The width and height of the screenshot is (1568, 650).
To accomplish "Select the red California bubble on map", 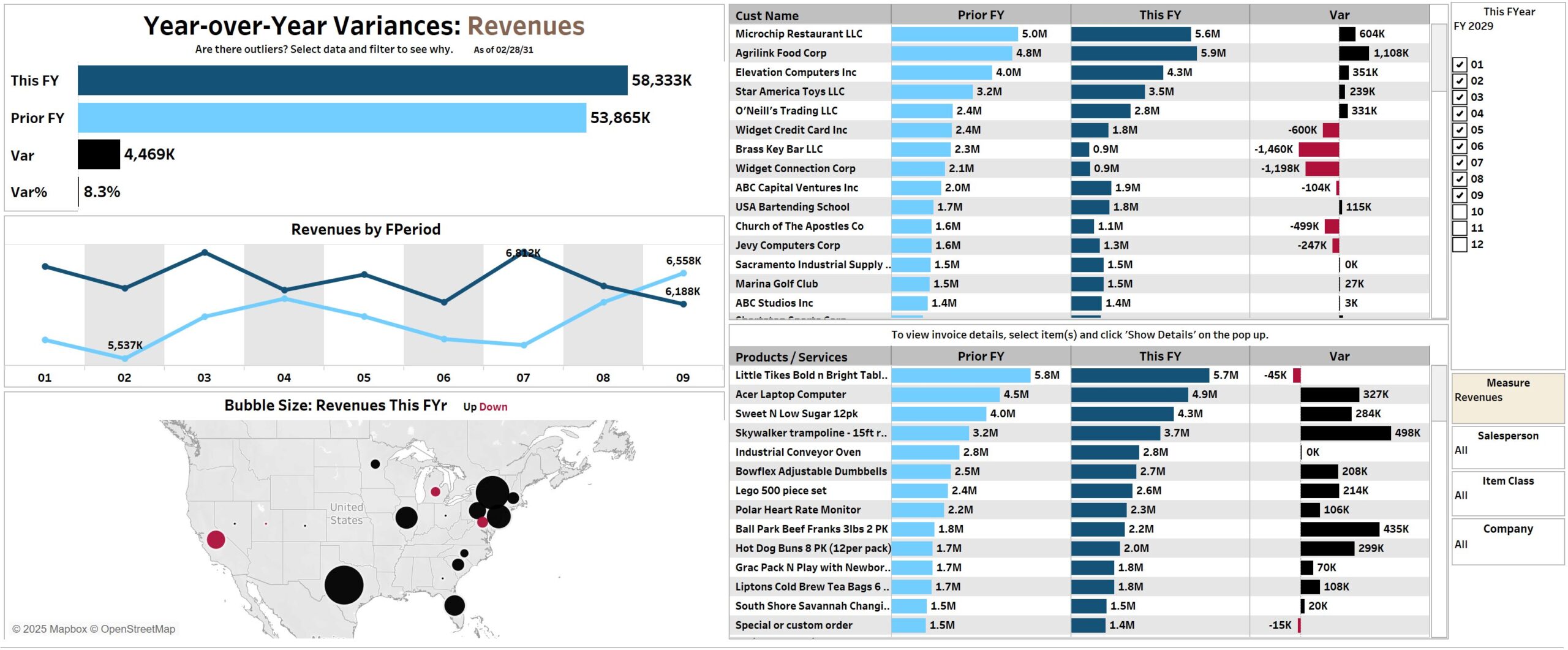I will coord(216,540).
